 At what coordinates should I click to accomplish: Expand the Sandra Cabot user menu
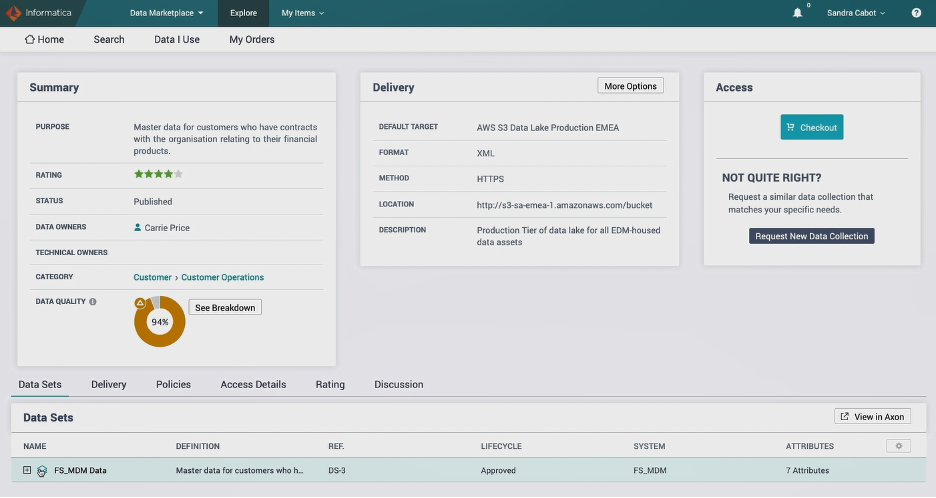[x=856, y=13]
